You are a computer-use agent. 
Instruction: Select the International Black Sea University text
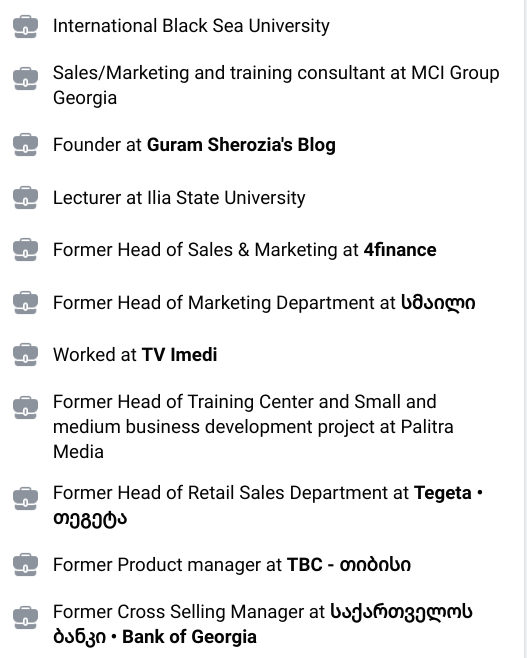pyautogui.click(x=191, y=26)
